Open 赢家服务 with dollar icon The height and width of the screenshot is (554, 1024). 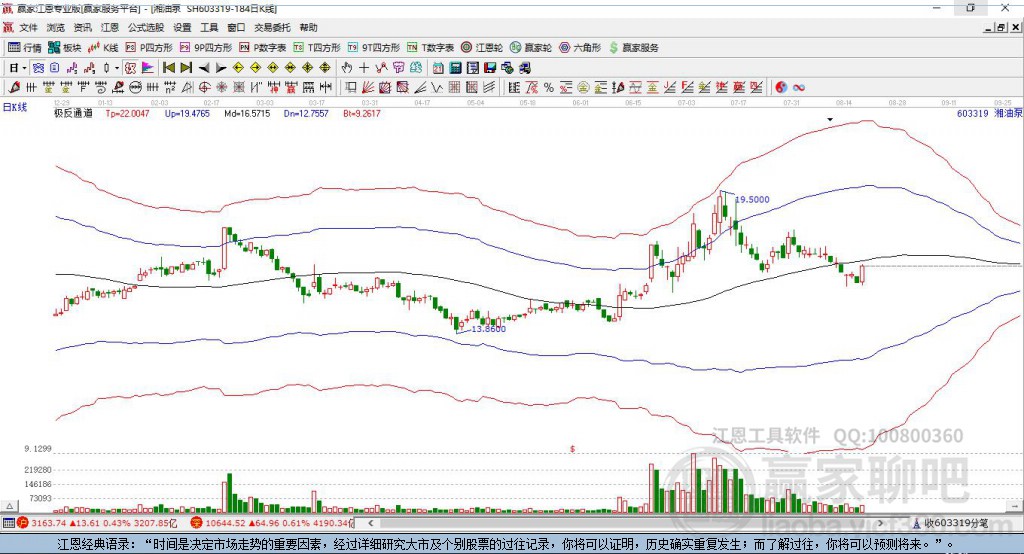pos(634,48)
